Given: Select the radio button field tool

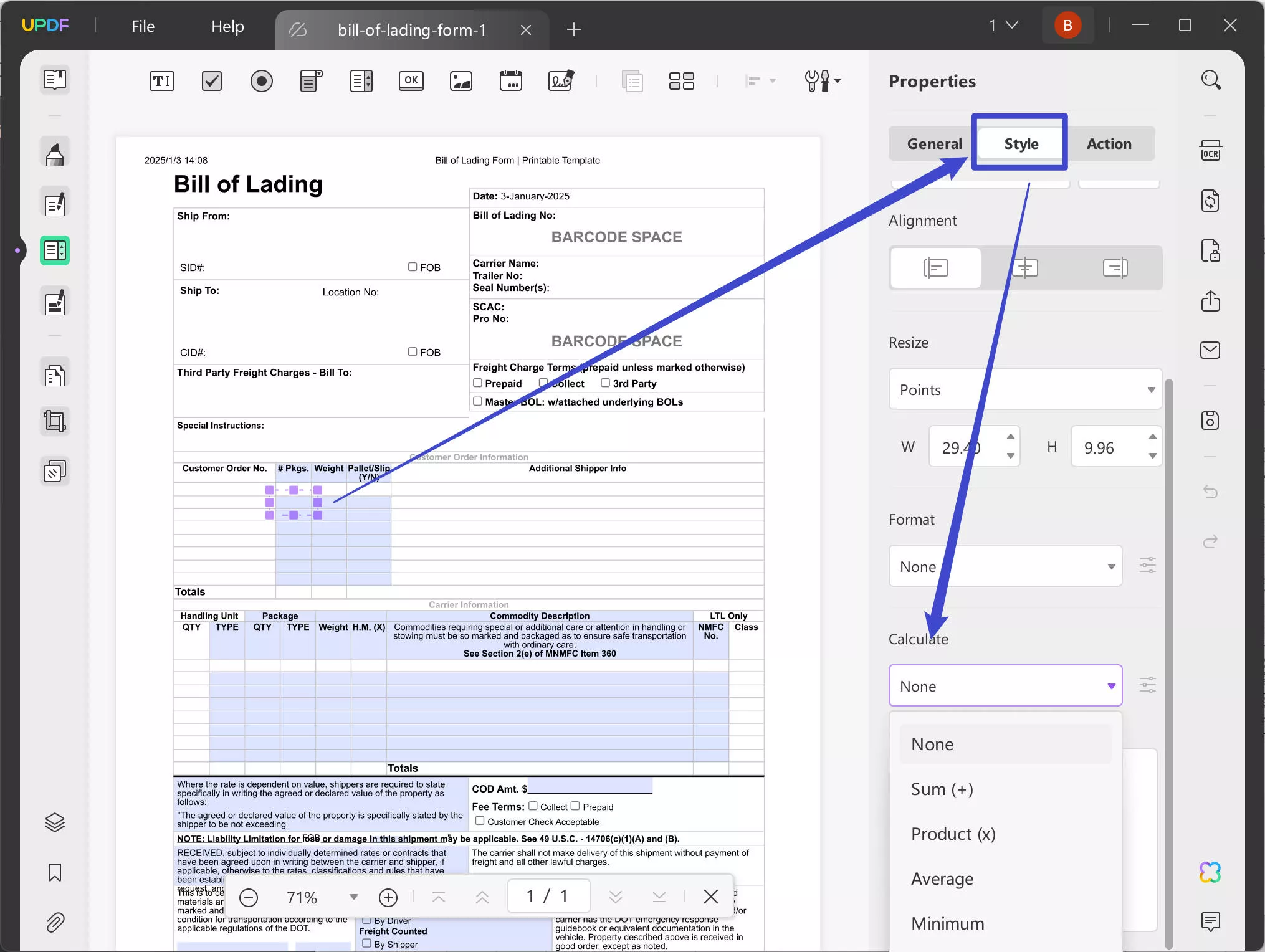Looking at the screenshot, I should coord(262,81).
